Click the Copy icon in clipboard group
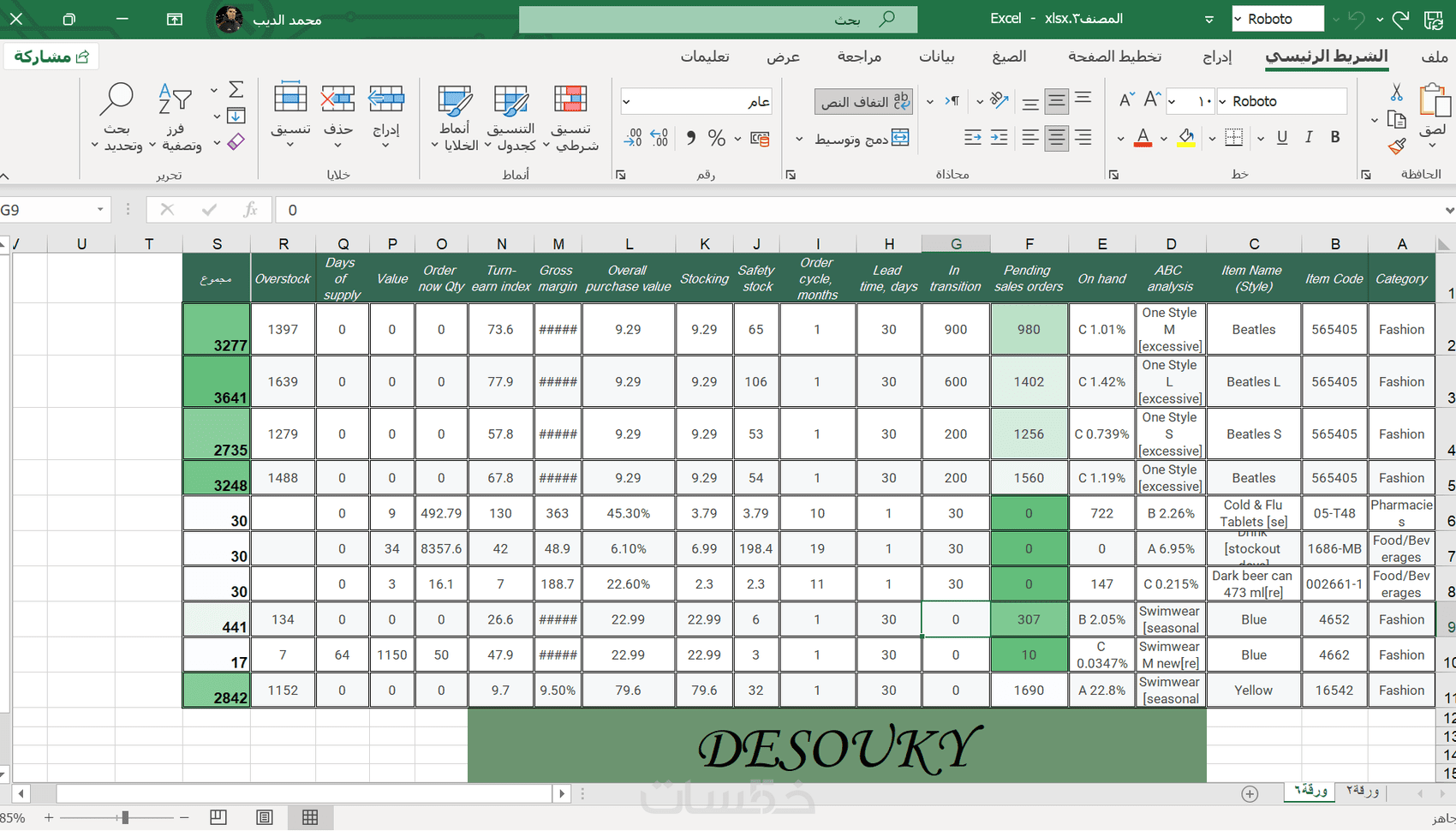The image size is (1456, 831). (1397, 119)
